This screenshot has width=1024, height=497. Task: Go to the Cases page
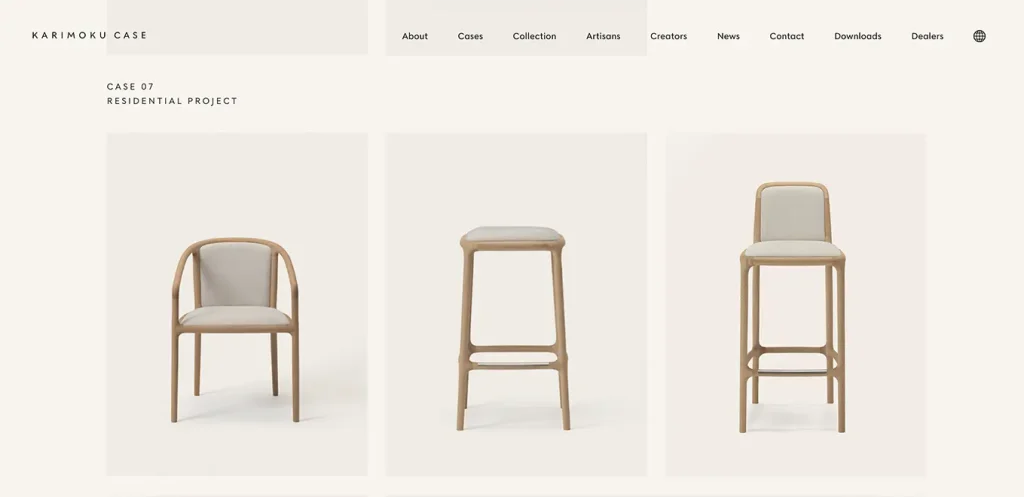click(470, 36)
